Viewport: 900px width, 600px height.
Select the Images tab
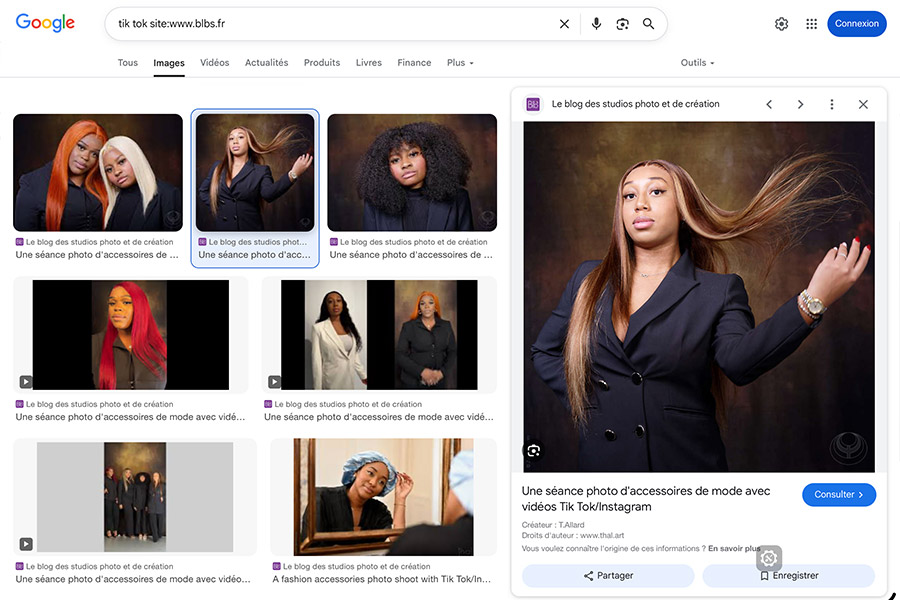click(x=169, y=63)
